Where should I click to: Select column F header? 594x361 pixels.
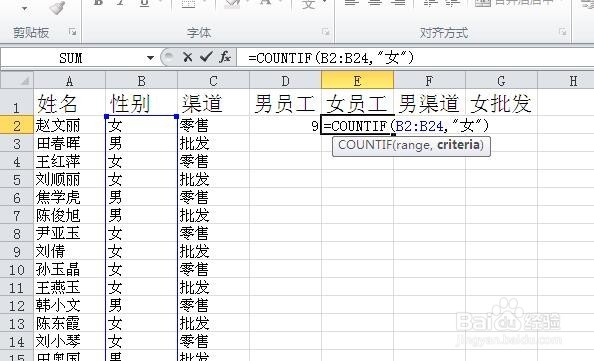(429, 80)
